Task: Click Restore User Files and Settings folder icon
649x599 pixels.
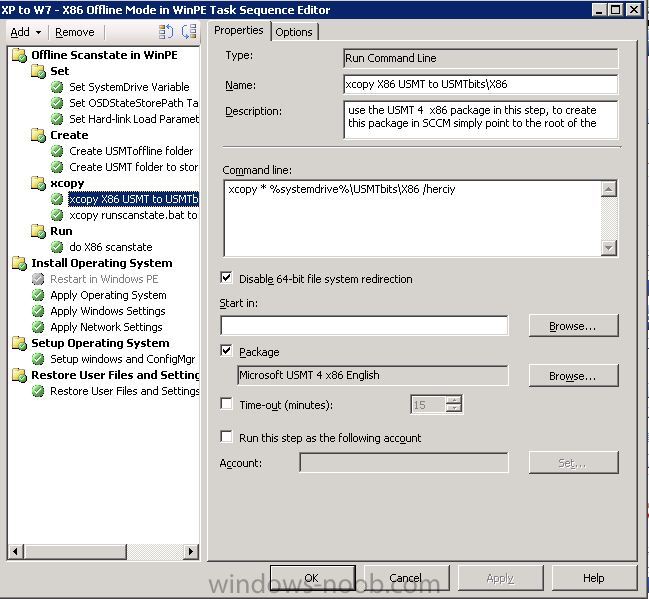Action: (x=19, y=375)
